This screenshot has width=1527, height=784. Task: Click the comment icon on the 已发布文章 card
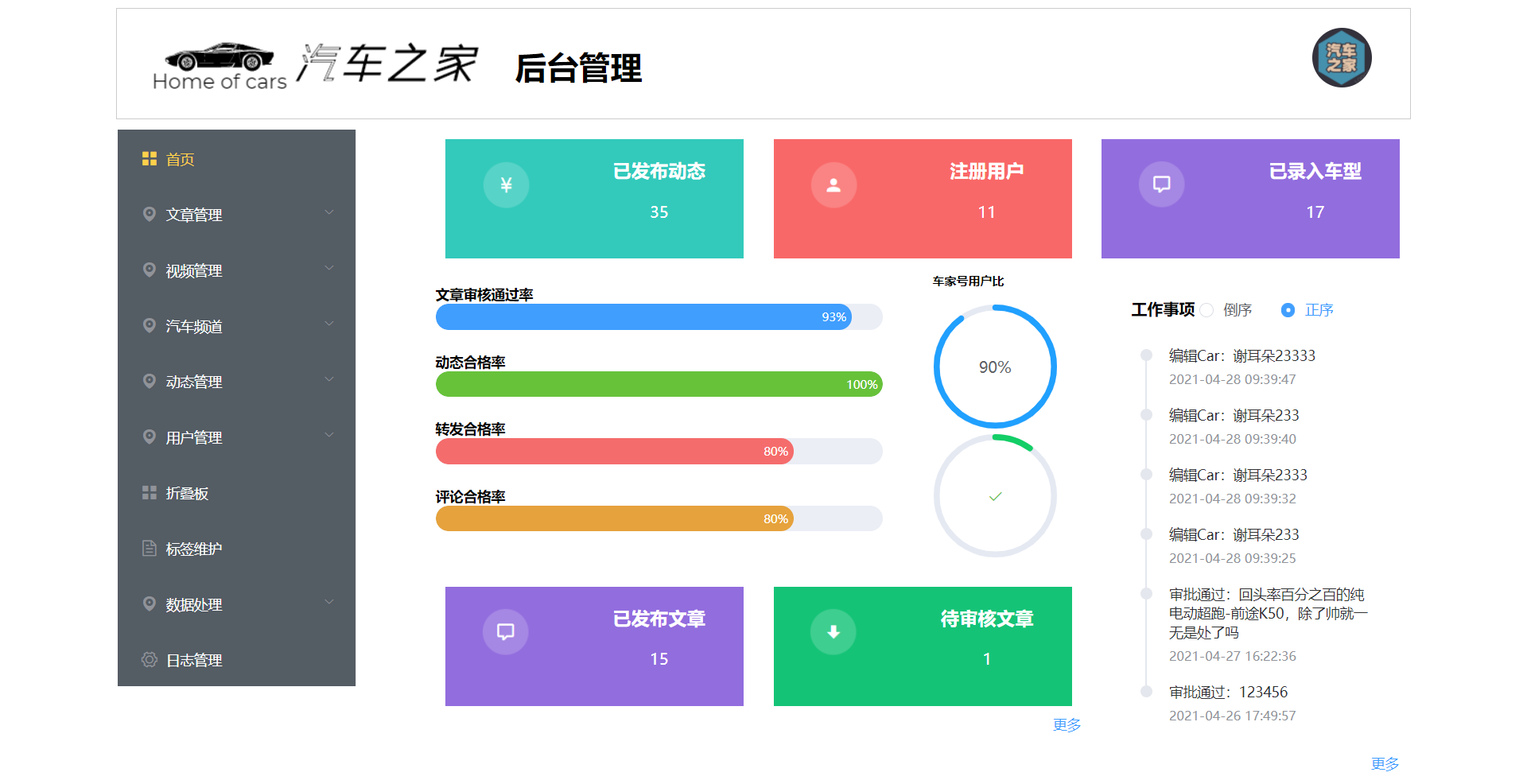[506, 631]
